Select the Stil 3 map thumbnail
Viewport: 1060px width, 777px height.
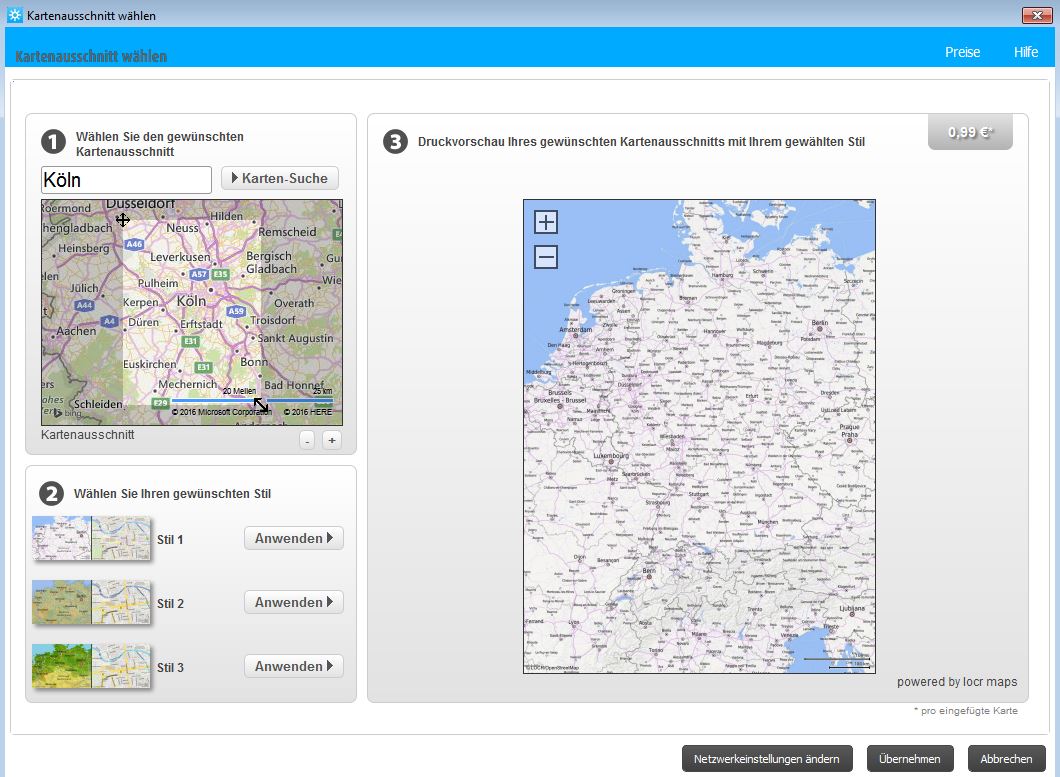point(91,666)
